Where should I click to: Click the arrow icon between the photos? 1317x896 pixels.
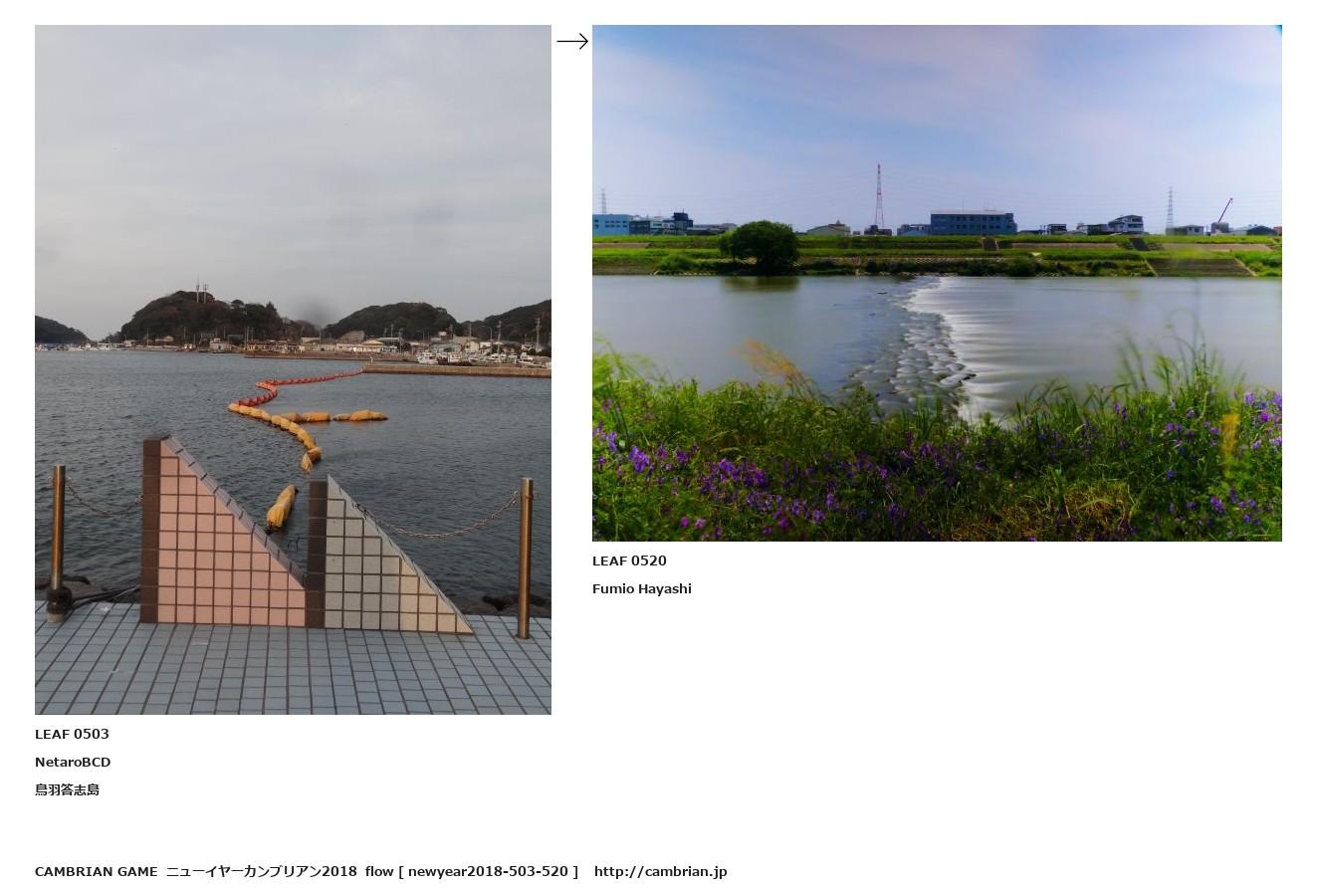[572, 42]
